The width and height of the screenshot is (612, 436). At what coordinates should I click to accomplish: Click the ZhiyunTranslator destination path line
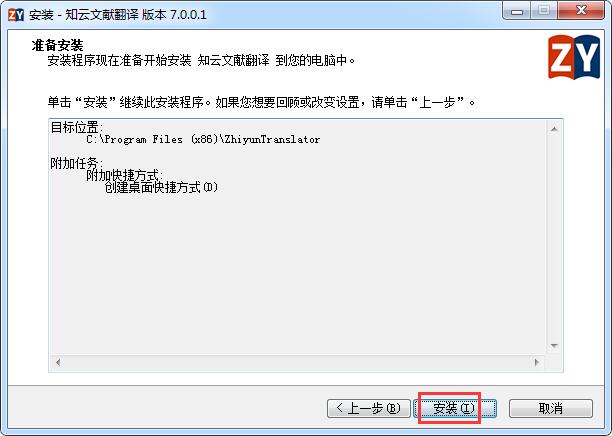point(203,139)
